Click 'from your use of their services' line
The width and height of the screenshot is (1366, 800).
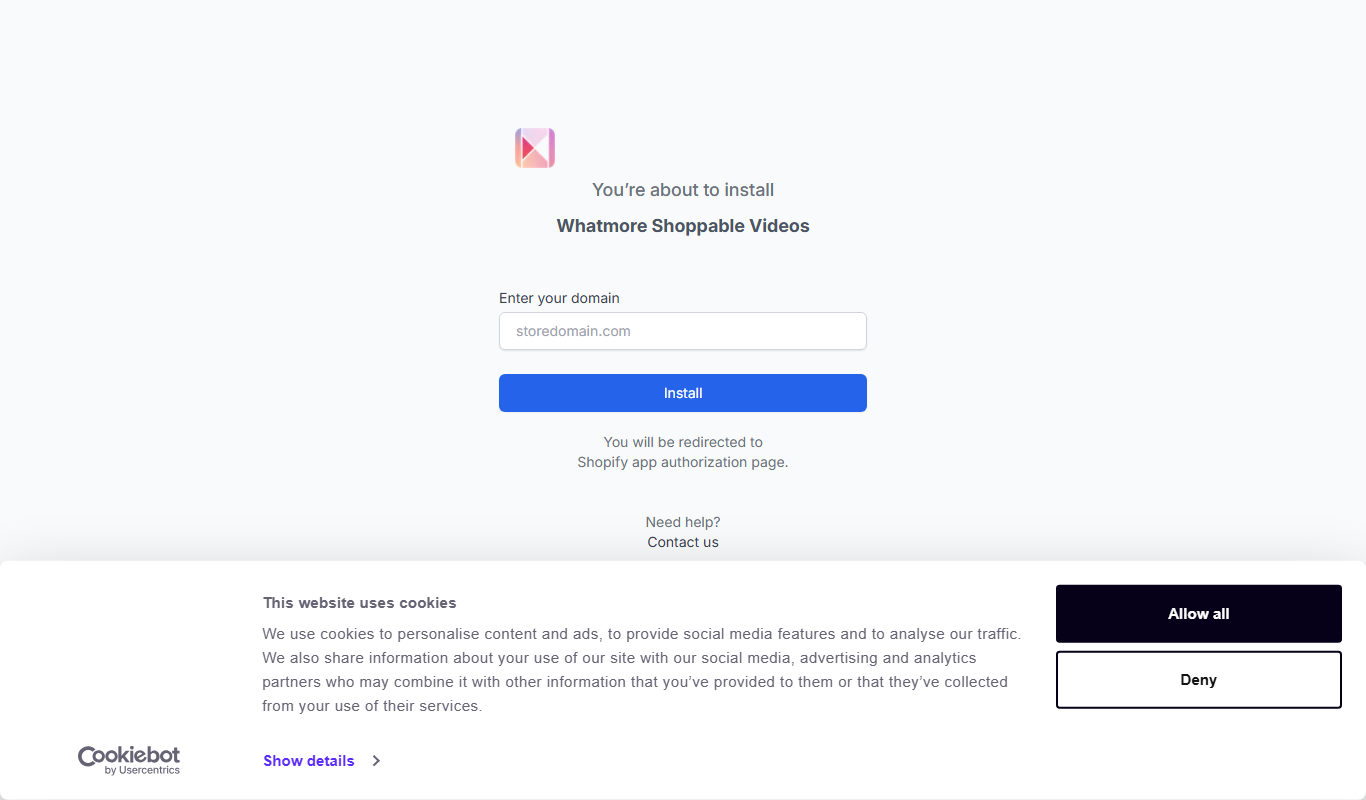point(372,706)
